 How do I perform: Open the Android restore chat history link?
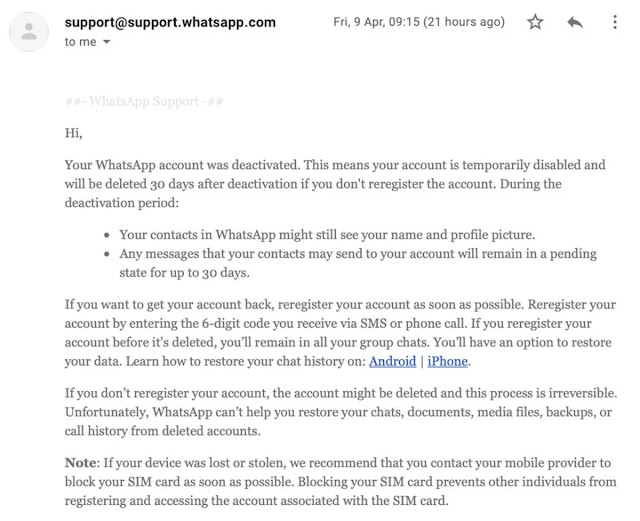(x=392, y=361)
